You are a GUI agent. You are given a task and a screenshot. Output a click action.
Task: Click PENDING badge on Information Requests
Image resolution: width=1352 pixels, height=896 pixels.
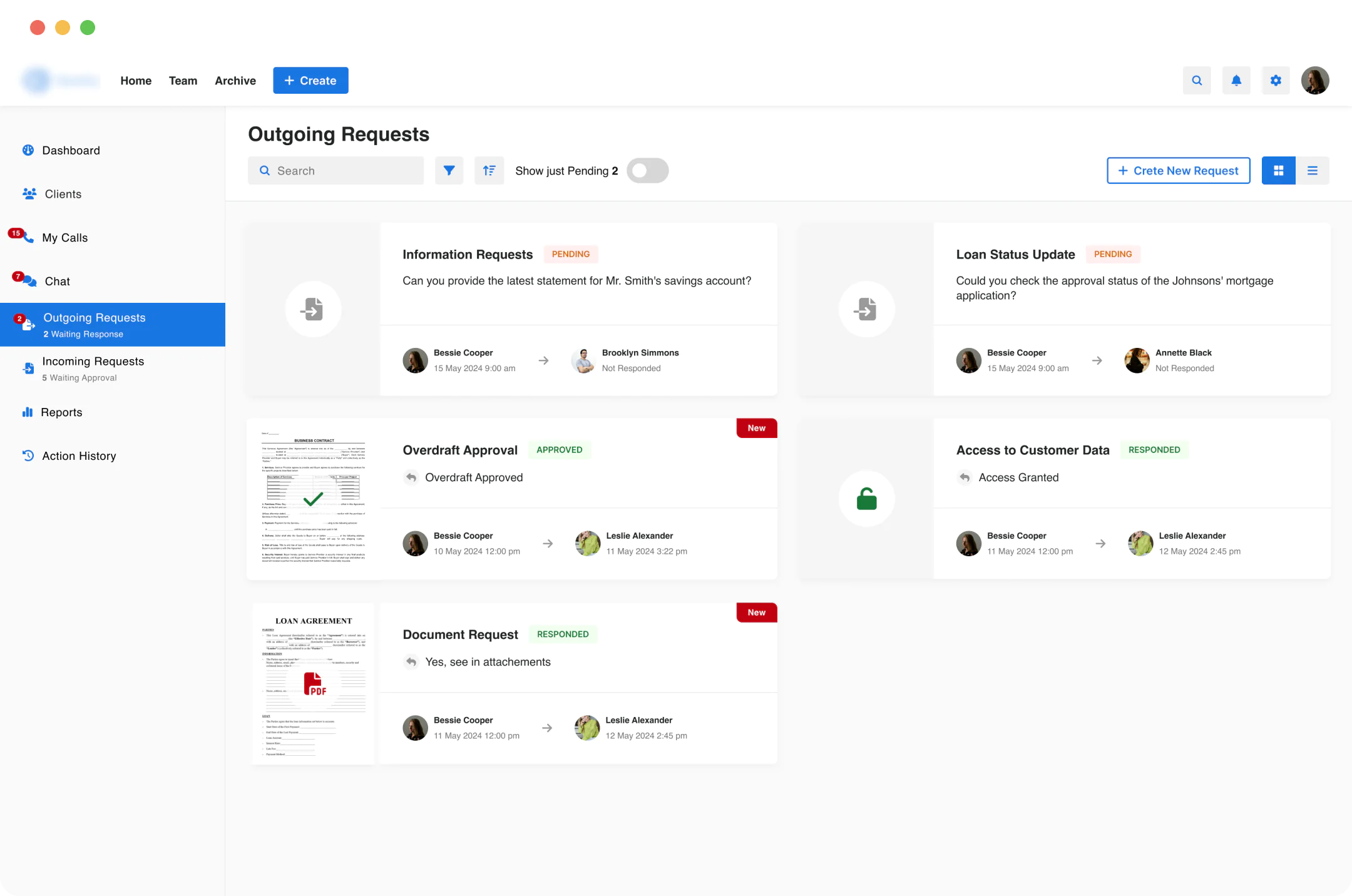571,254
